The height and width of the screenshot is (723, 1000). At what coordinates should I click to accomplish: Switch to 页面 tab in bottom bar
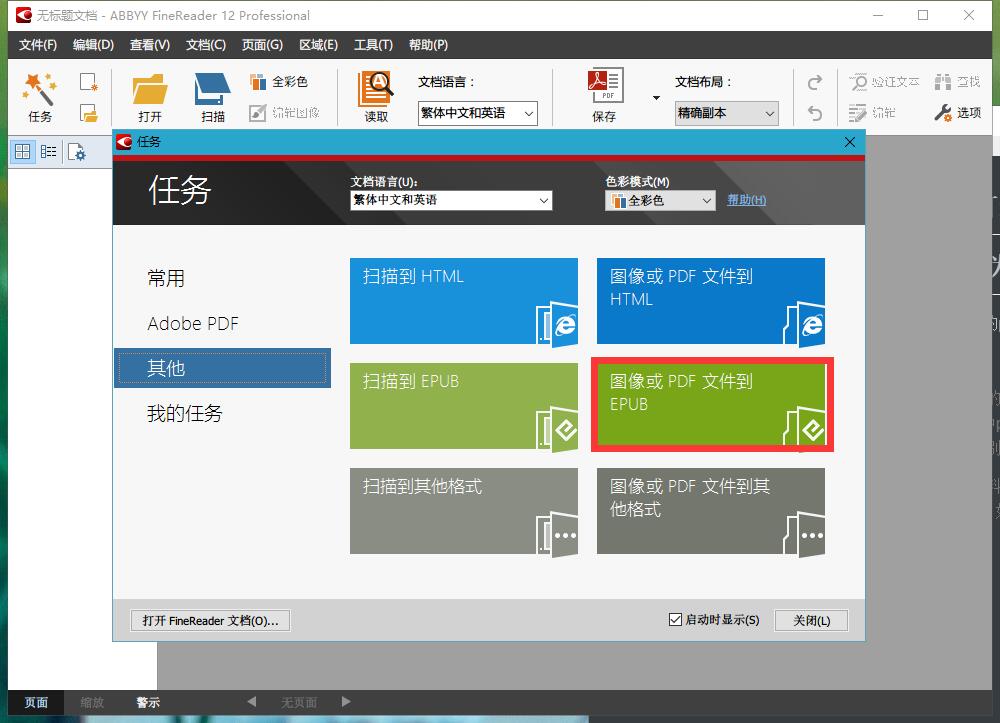pos(36,703)
